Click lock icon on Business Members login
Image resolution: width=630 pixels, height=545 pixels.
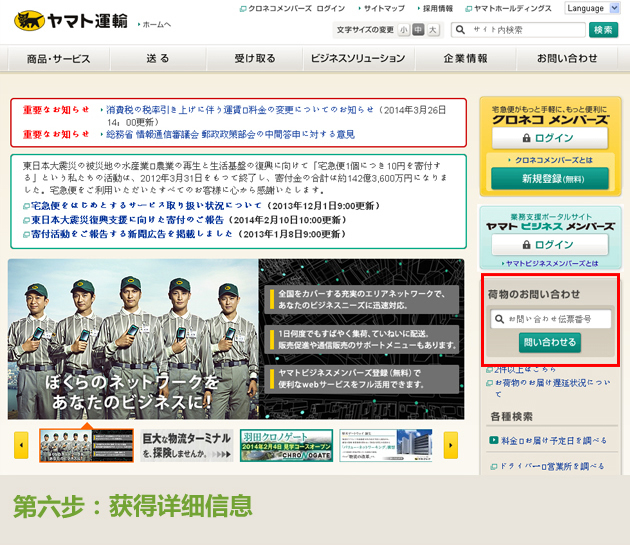pos(526,244)
